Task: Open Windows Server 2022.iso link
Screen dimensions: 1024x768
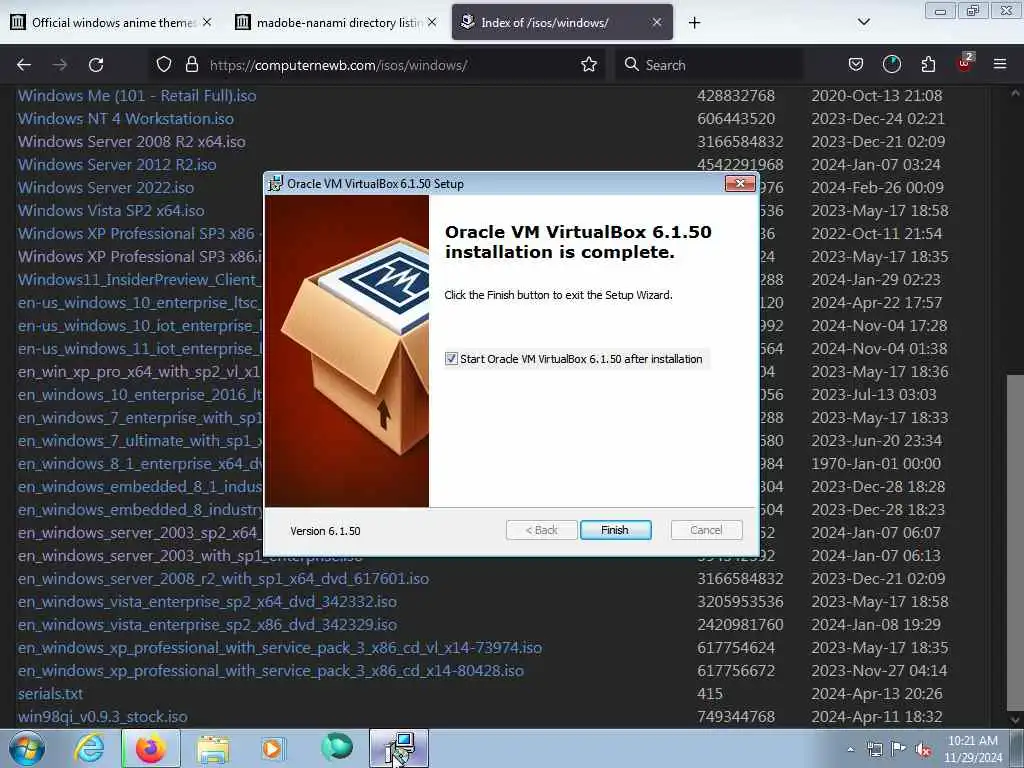Action: tap(106, 187)
